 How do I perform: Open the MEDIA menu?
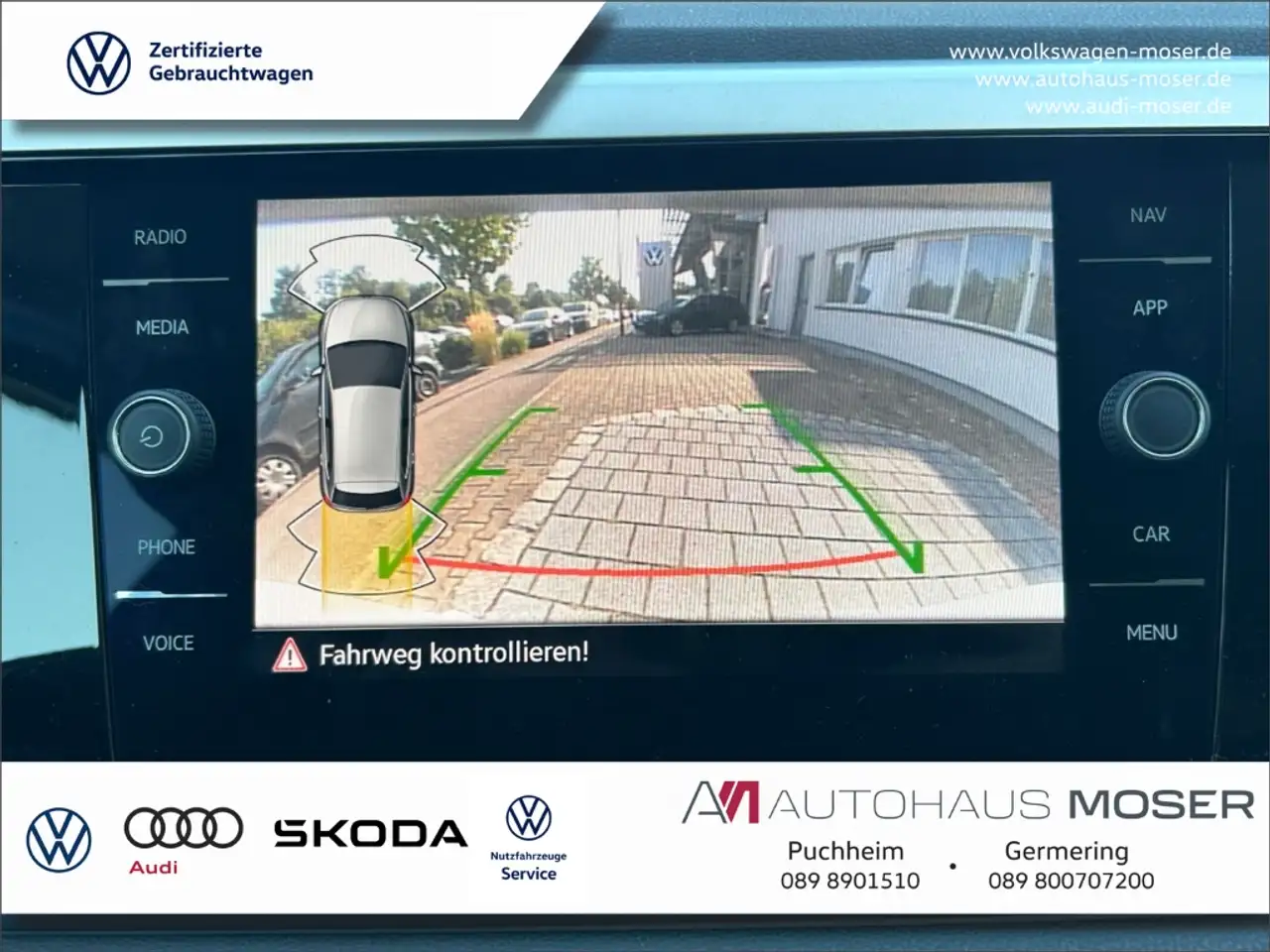pyautogui.click(x=162, y=327)
